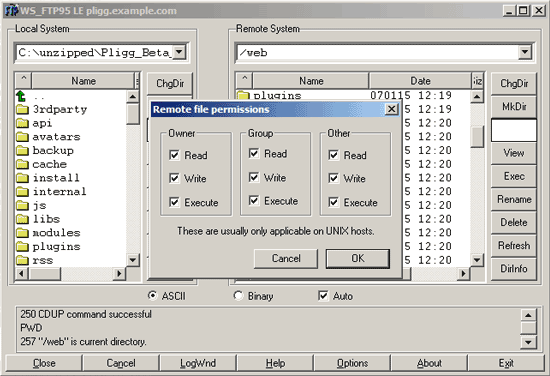Toggle Group Write permission

[254, 177]
